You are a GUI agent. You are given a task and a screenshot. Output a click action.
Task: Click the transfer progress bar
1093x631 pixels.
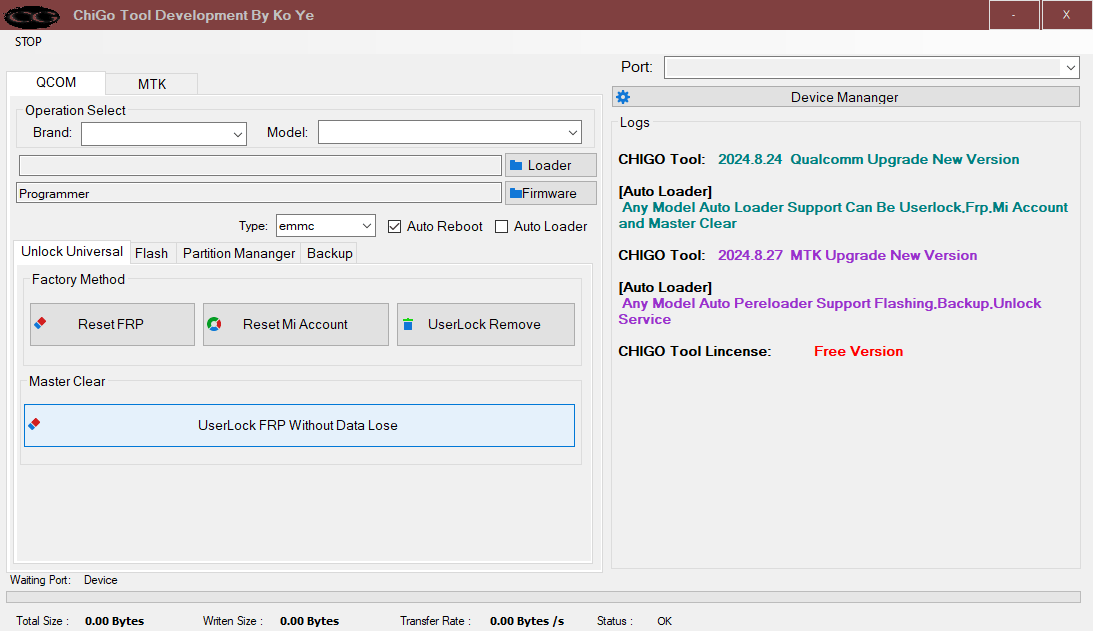[543, 597]
